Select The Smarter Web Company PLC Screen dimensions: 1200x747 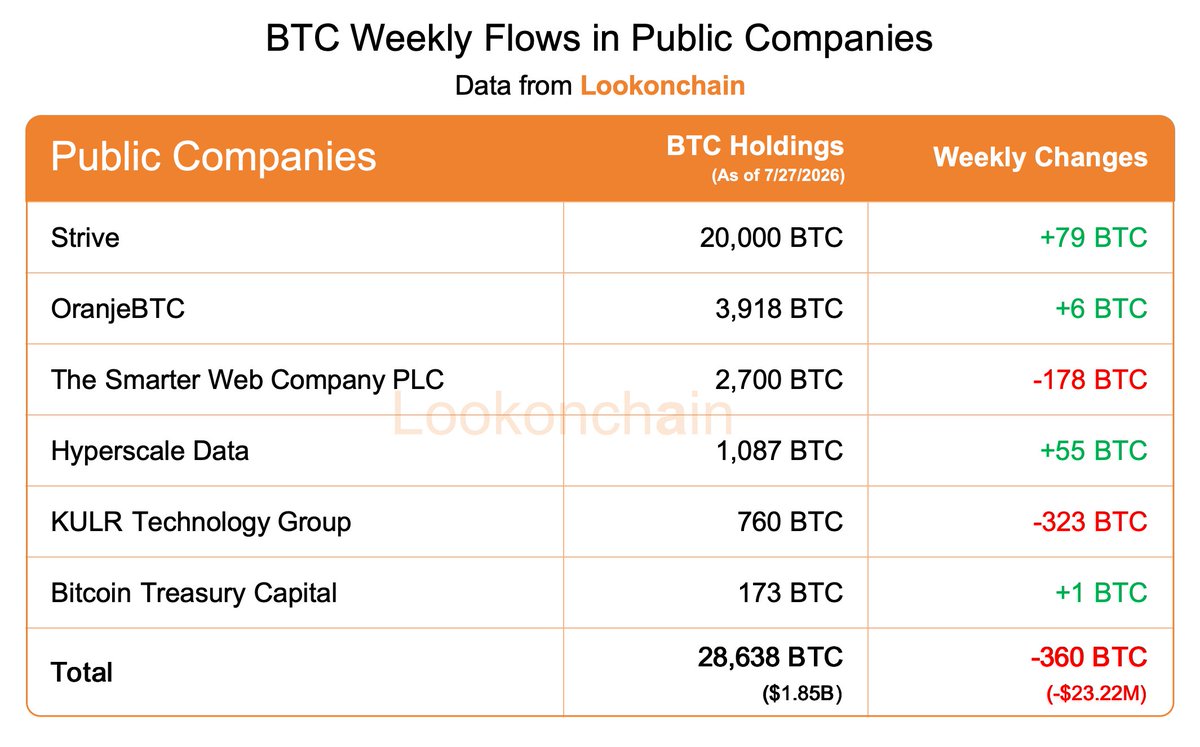pyautogui.click(x=247, y=380)
